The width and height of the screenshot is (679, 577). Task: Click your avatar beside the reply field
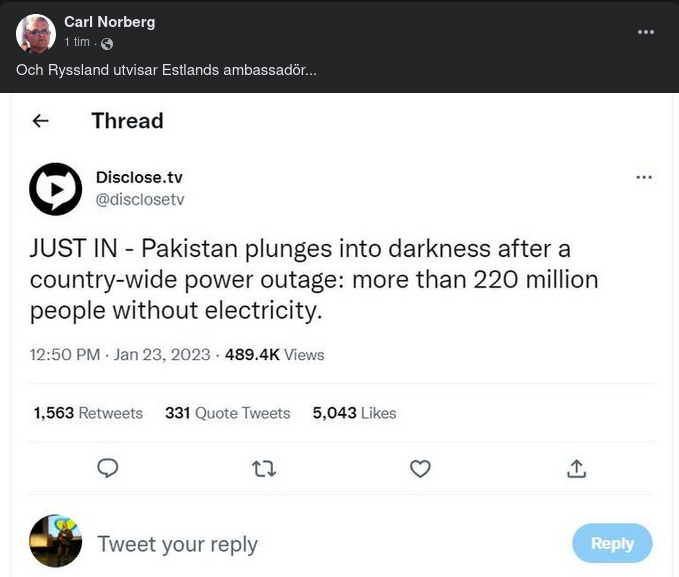[55, 542]
